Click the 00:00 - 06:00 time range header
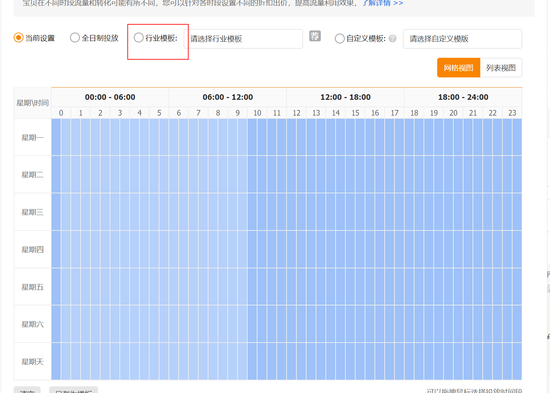The width and height of the screenshot is (550, 393). pos(110,97)
